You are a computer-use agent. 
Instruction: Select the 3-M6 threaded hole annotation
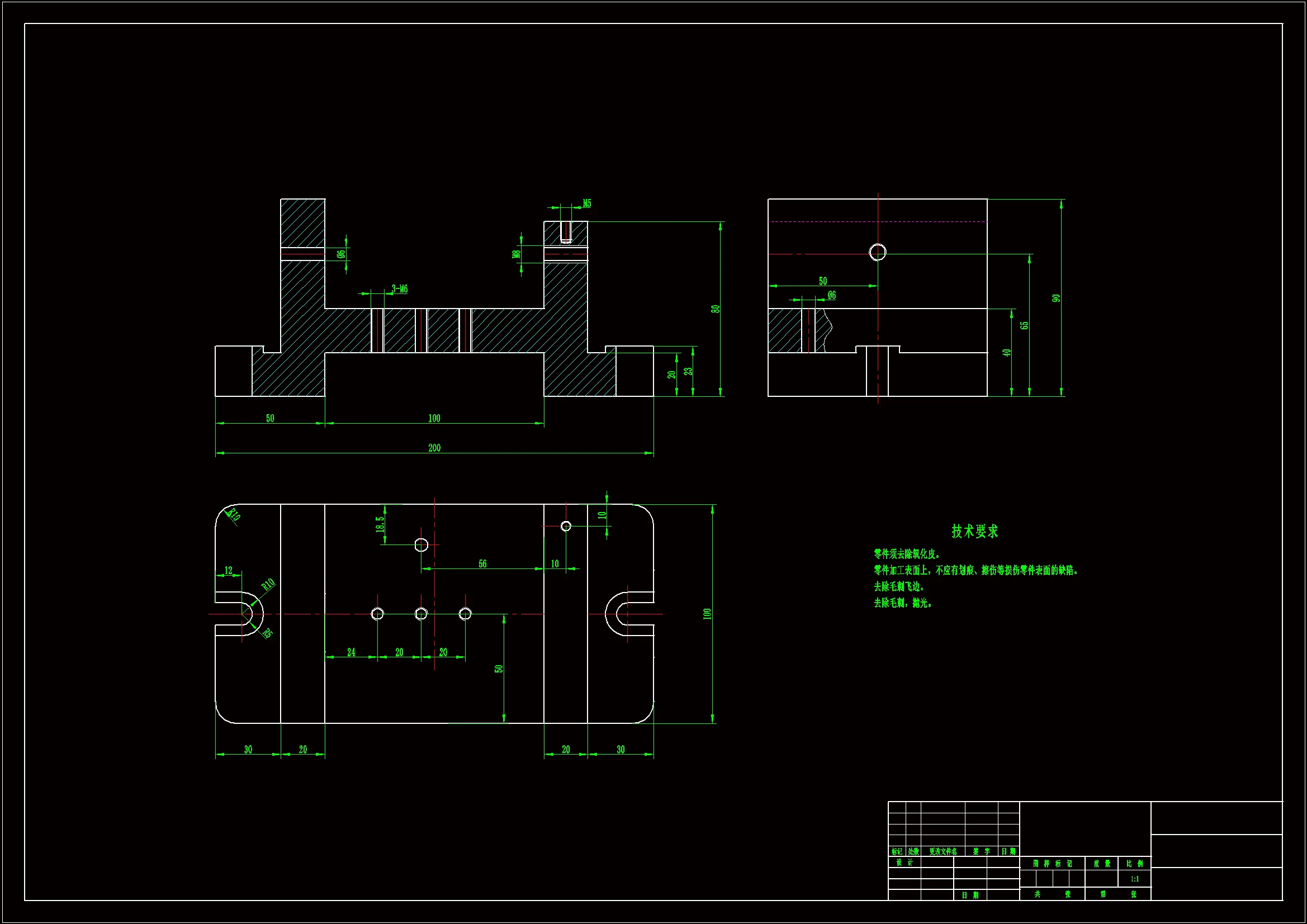click(x=400, y=289)
